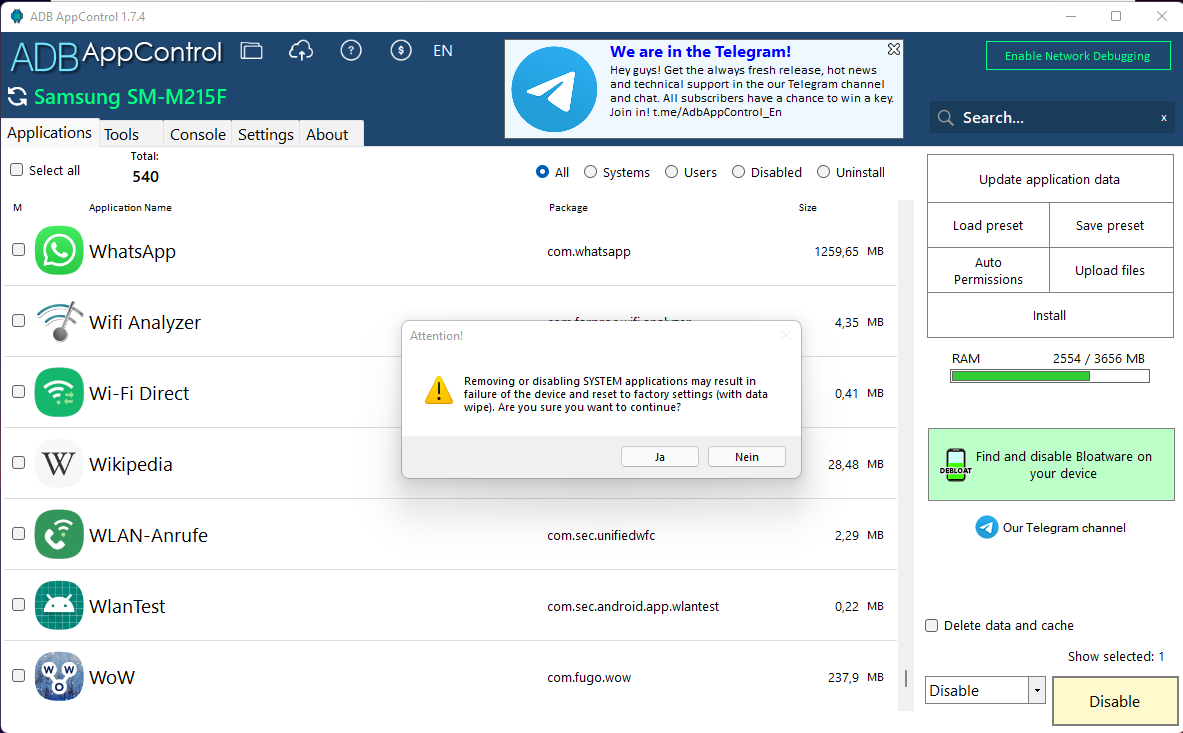Open the help question mark icon

tap(351, 51)
